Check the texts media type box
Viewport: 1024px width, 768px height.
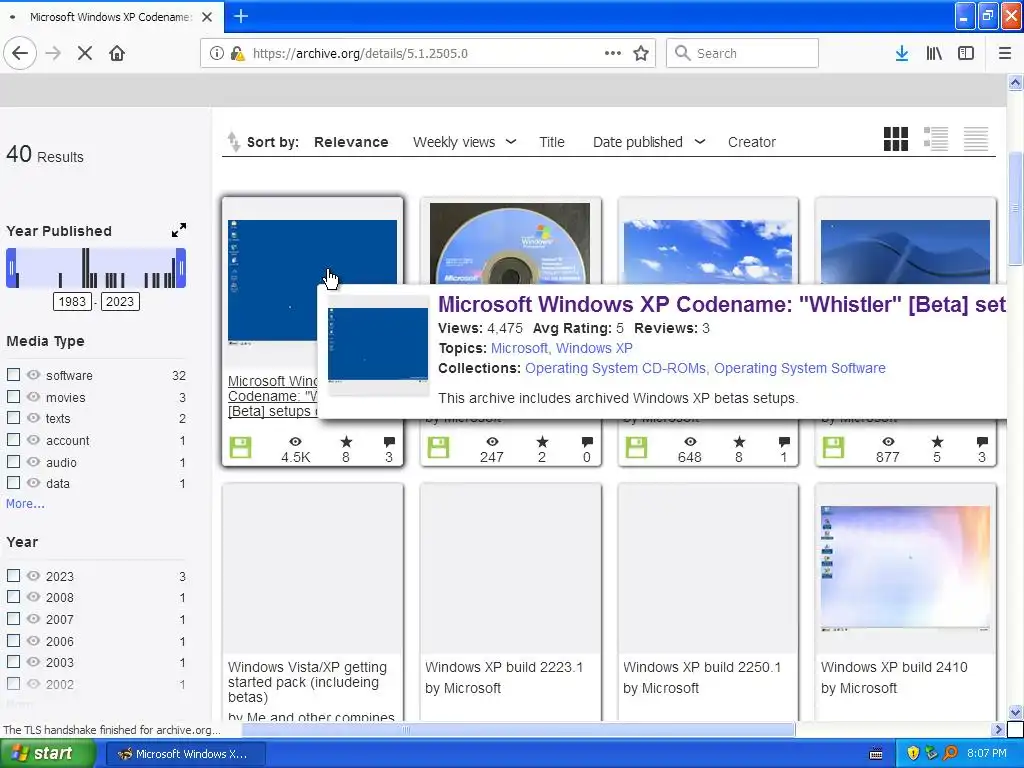(x=13, y=418)
